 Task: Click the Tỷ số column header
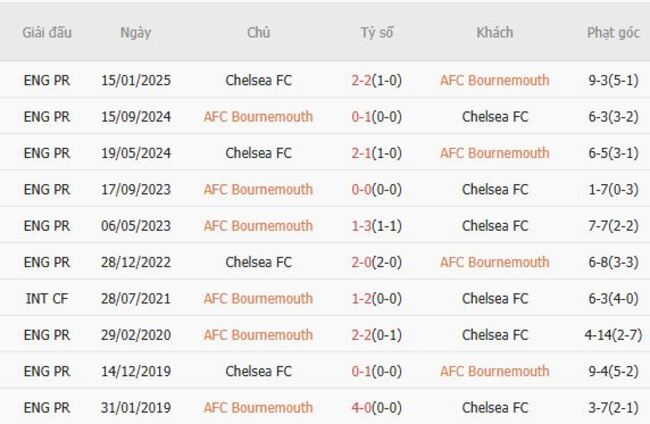tap(377, 32)
